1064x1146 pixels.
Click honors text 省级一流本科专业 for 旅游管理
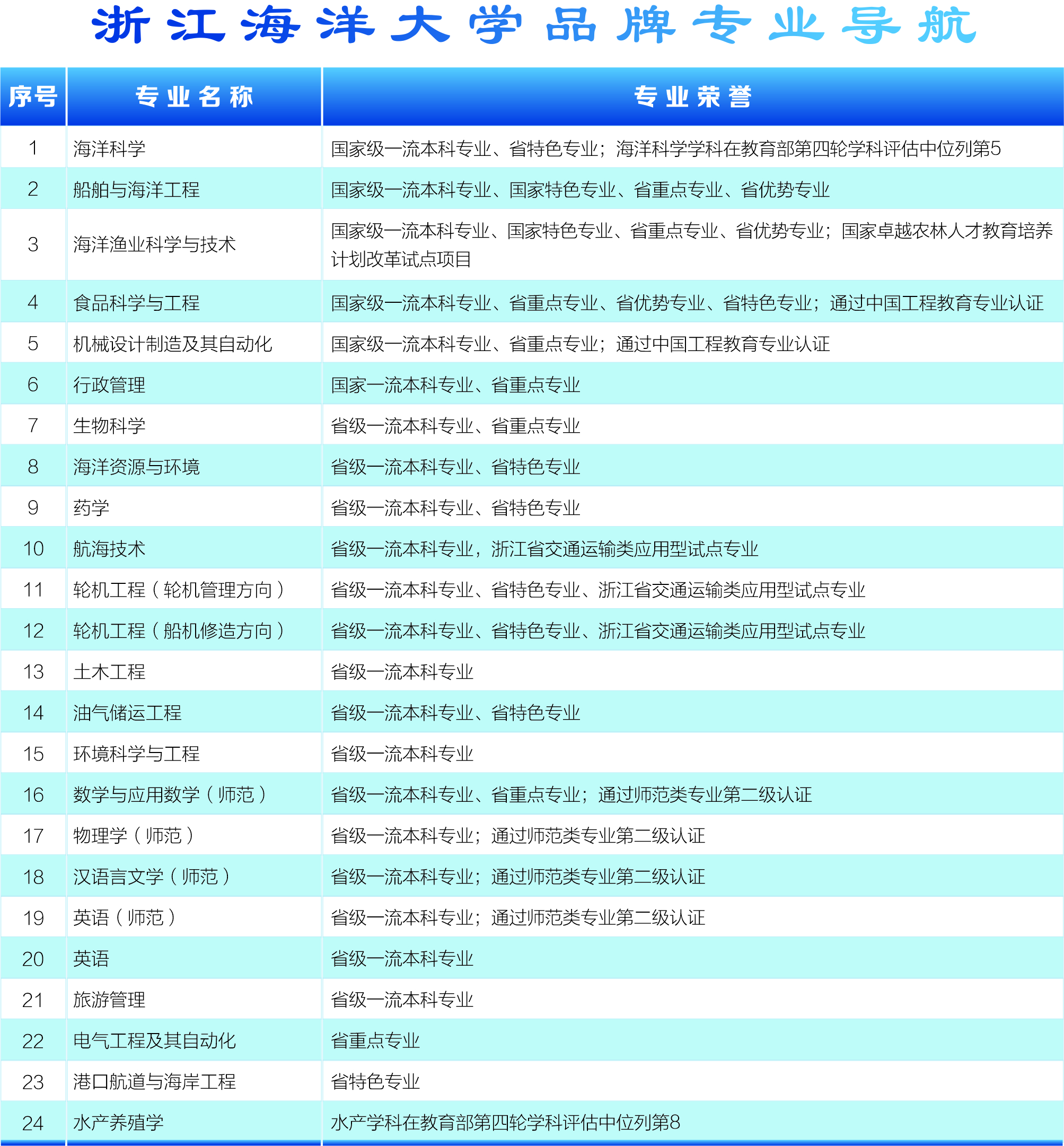tap(402, 1000)
